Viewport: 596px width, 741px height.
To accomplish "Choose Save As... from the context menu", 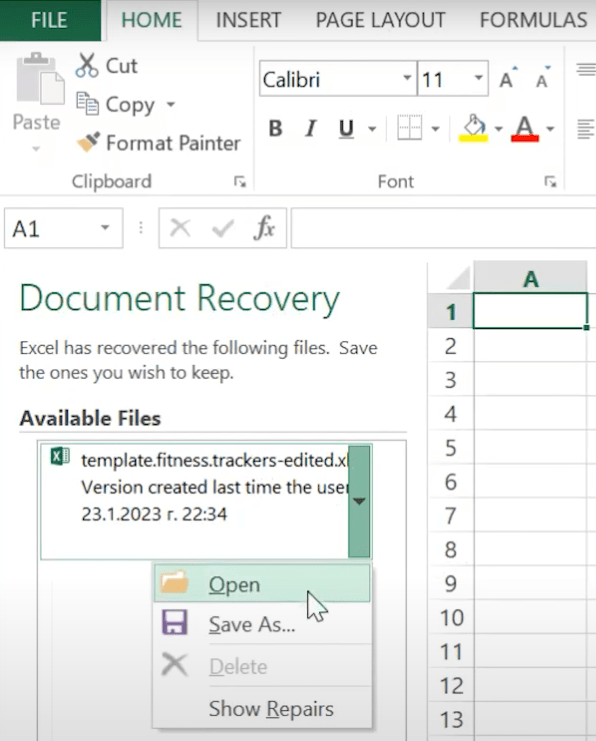I will coord(262,624).
